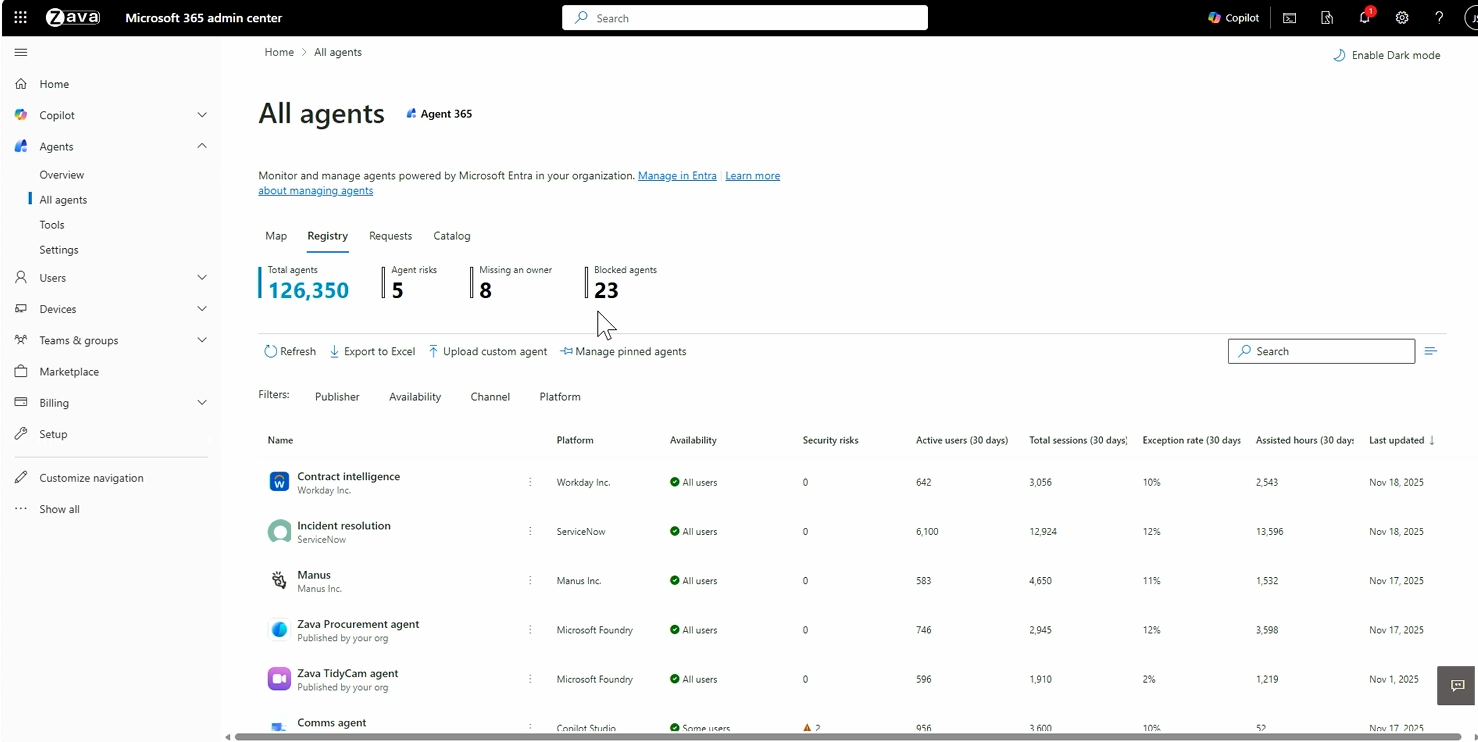This screenshot has height=742, width=1478.
Task: Click the help question mark icon
Action: (x=1439, y=18)
